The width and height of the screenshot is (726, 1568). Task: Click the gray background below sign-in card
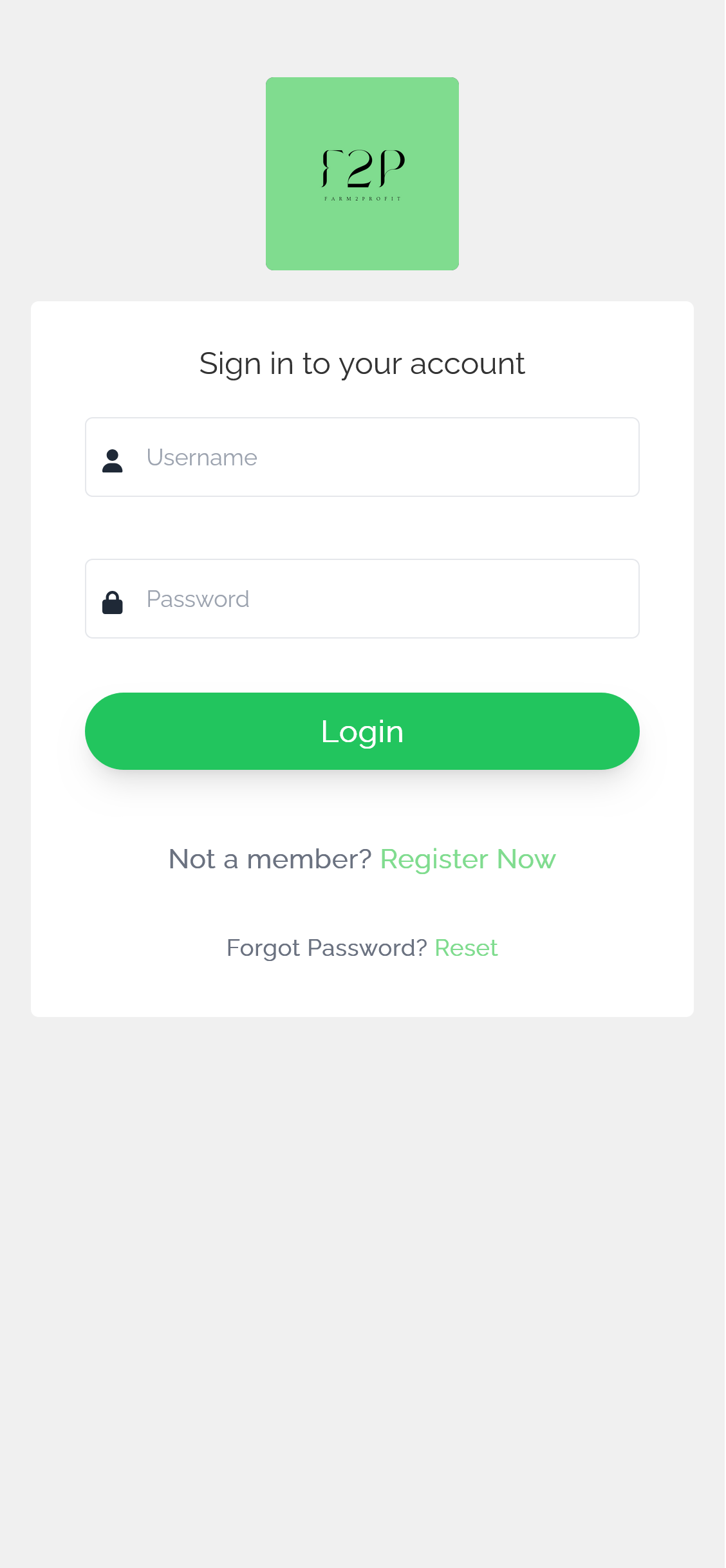click(x=362, y=1287)
